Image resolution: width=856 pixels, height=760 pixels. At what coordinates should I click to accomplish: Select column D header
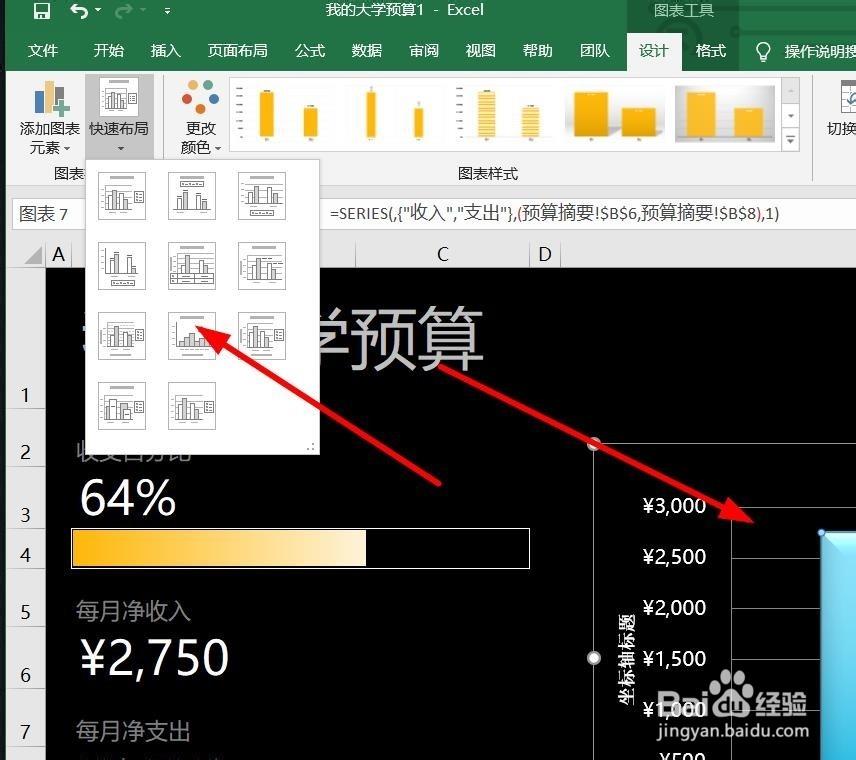(545, 254)
